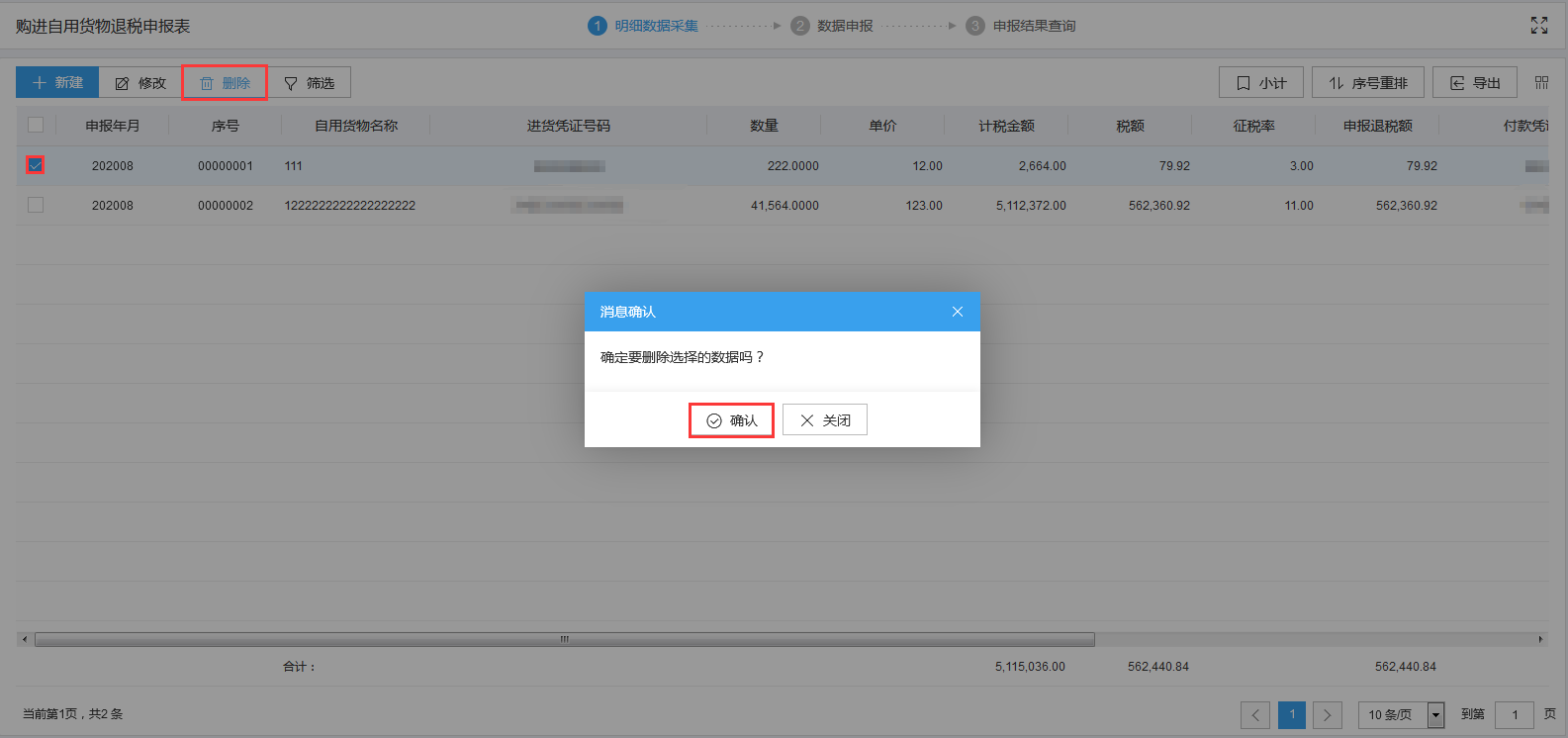
Task: Click the 序号重排 (Reorder) button
Action: pyautogui.click(x=1368, y=83)
